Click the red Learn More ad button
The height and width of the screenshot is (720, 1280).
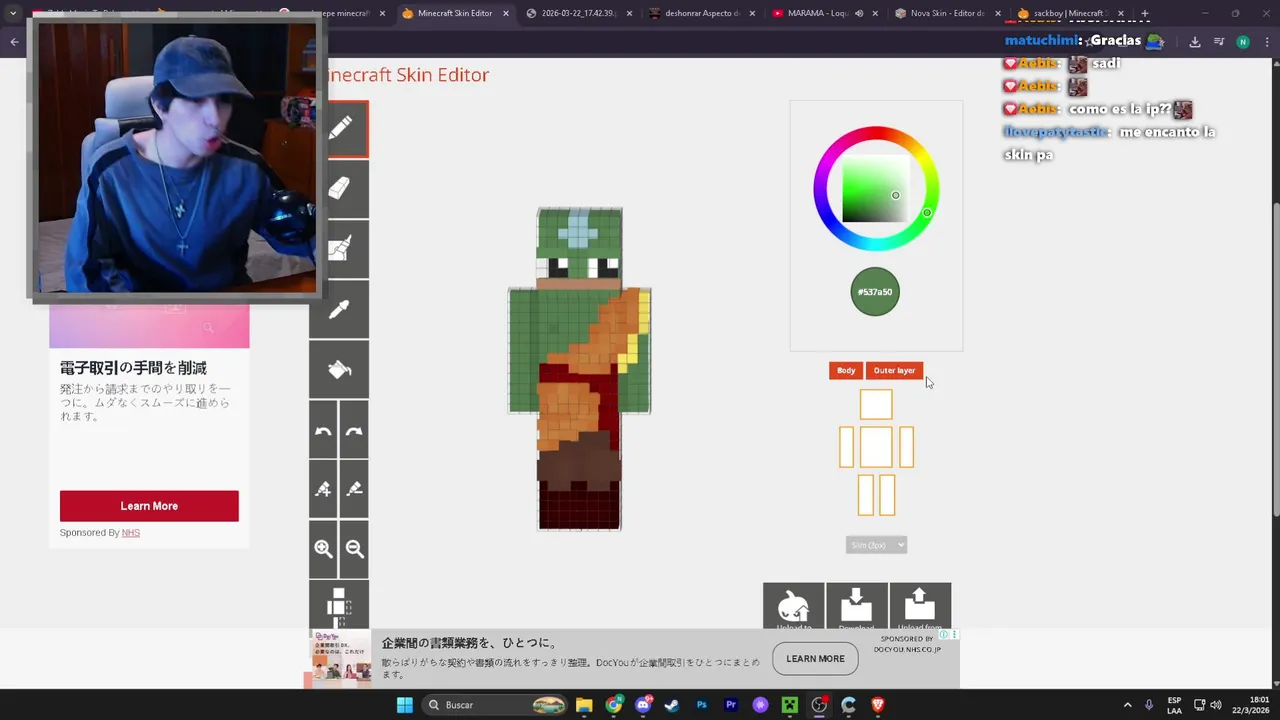pos(149,506)
